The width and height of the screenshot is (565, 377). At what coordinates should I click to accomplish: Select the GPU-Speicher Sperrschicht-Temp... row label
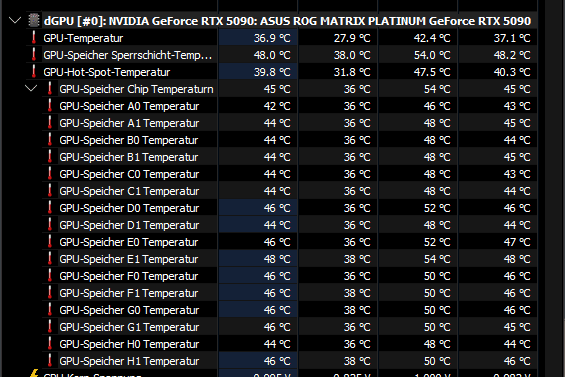click(x=128, y=55)
